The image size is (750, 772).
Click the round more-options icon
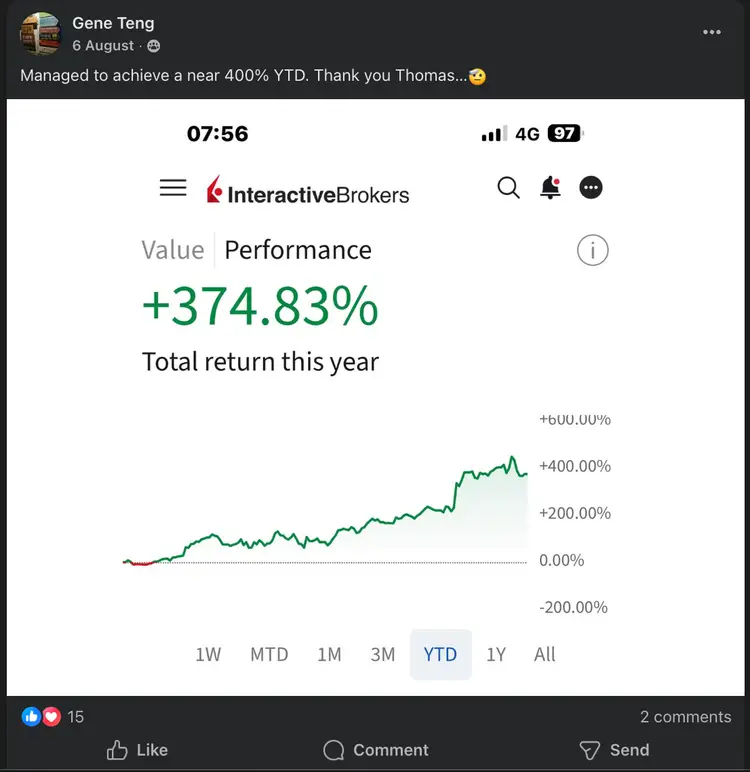pyautogui.click(x=590, y=188)
